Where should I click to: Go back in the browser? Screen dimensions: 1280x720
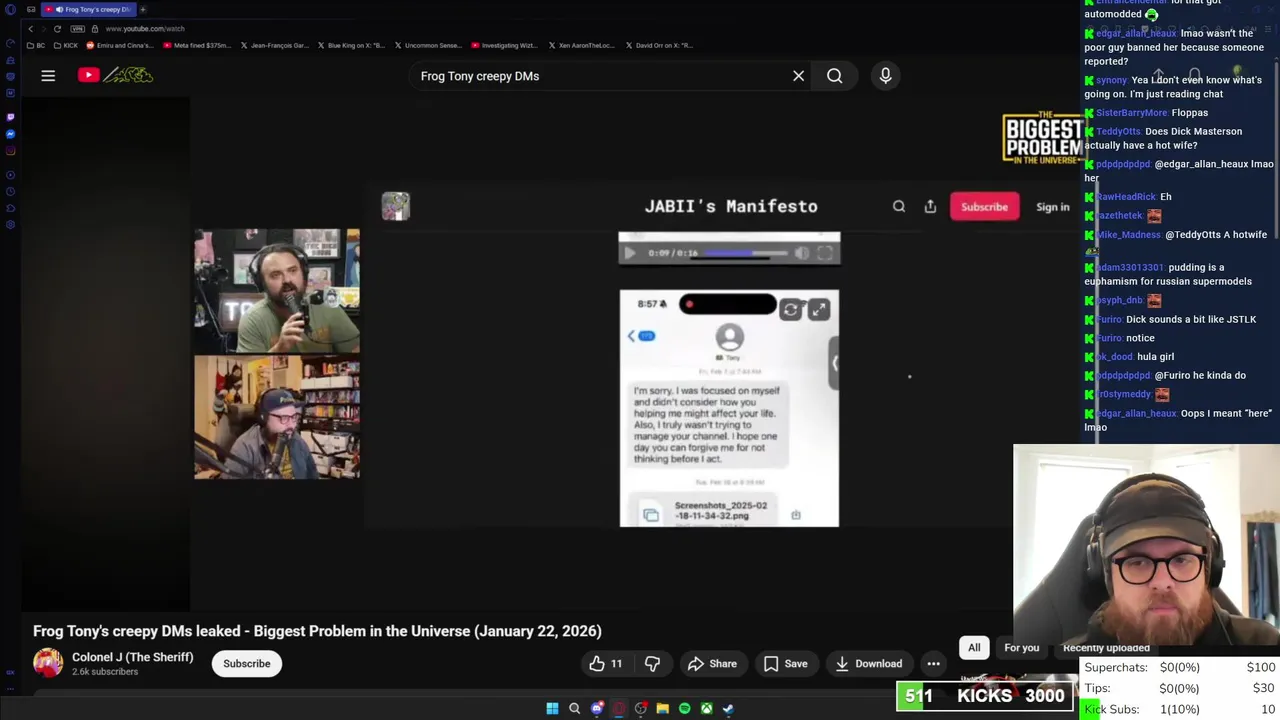(30, 29)
